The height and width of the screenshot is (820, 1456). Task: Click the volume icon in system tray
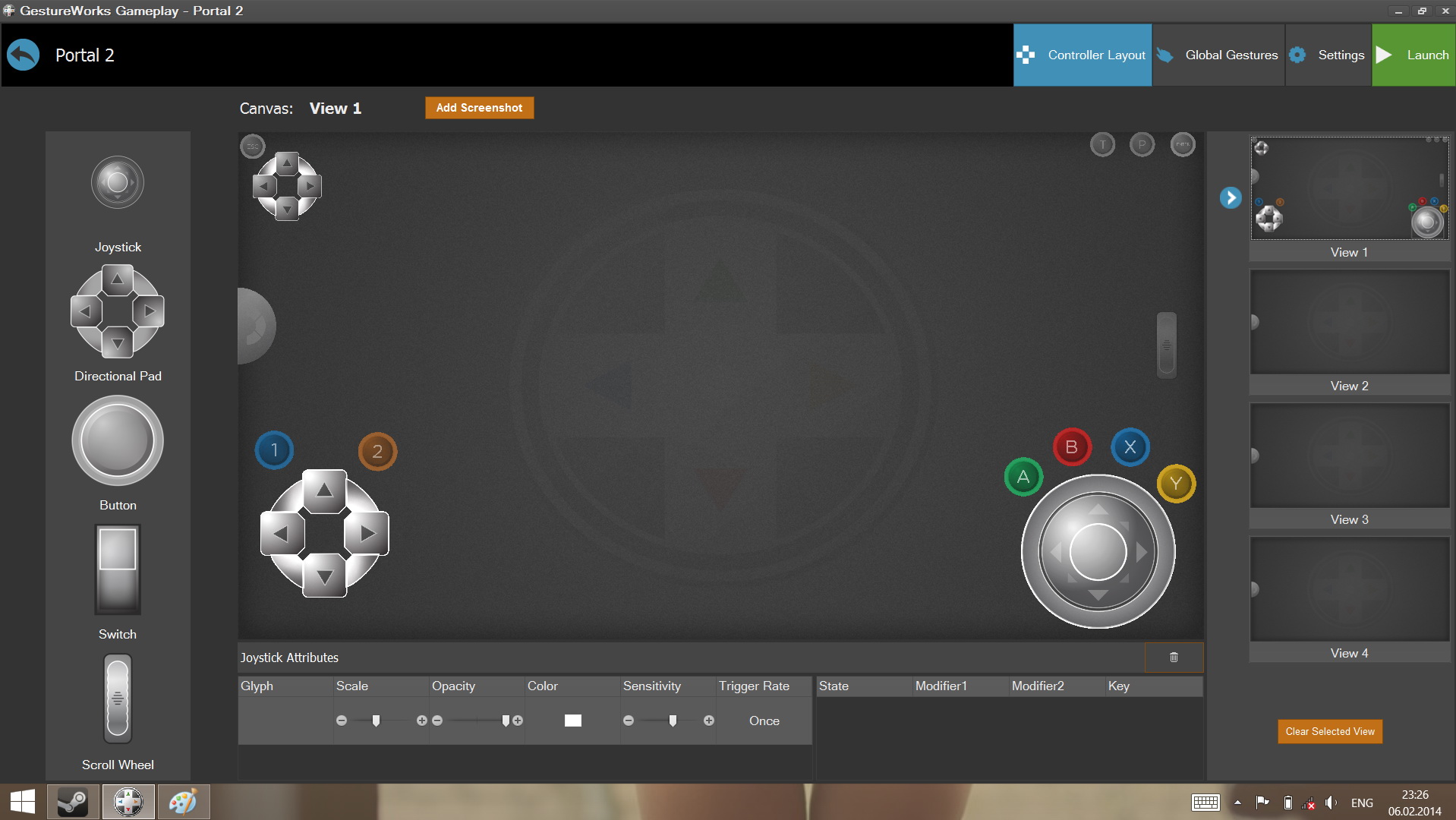pyautogui.click(x=1331, y=803)
